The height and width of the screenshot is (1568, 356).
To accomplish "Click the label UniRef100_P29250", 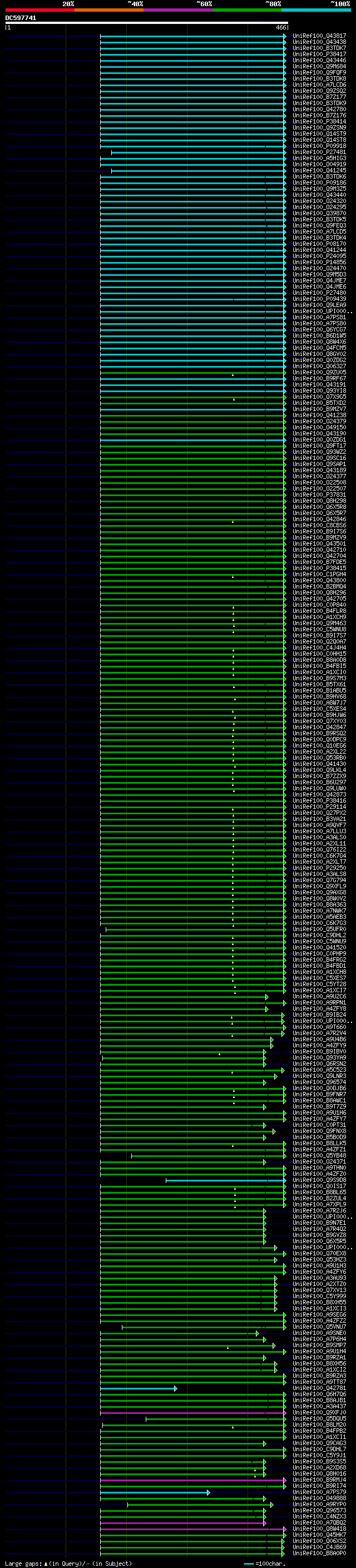I will (x=319, y=868).
